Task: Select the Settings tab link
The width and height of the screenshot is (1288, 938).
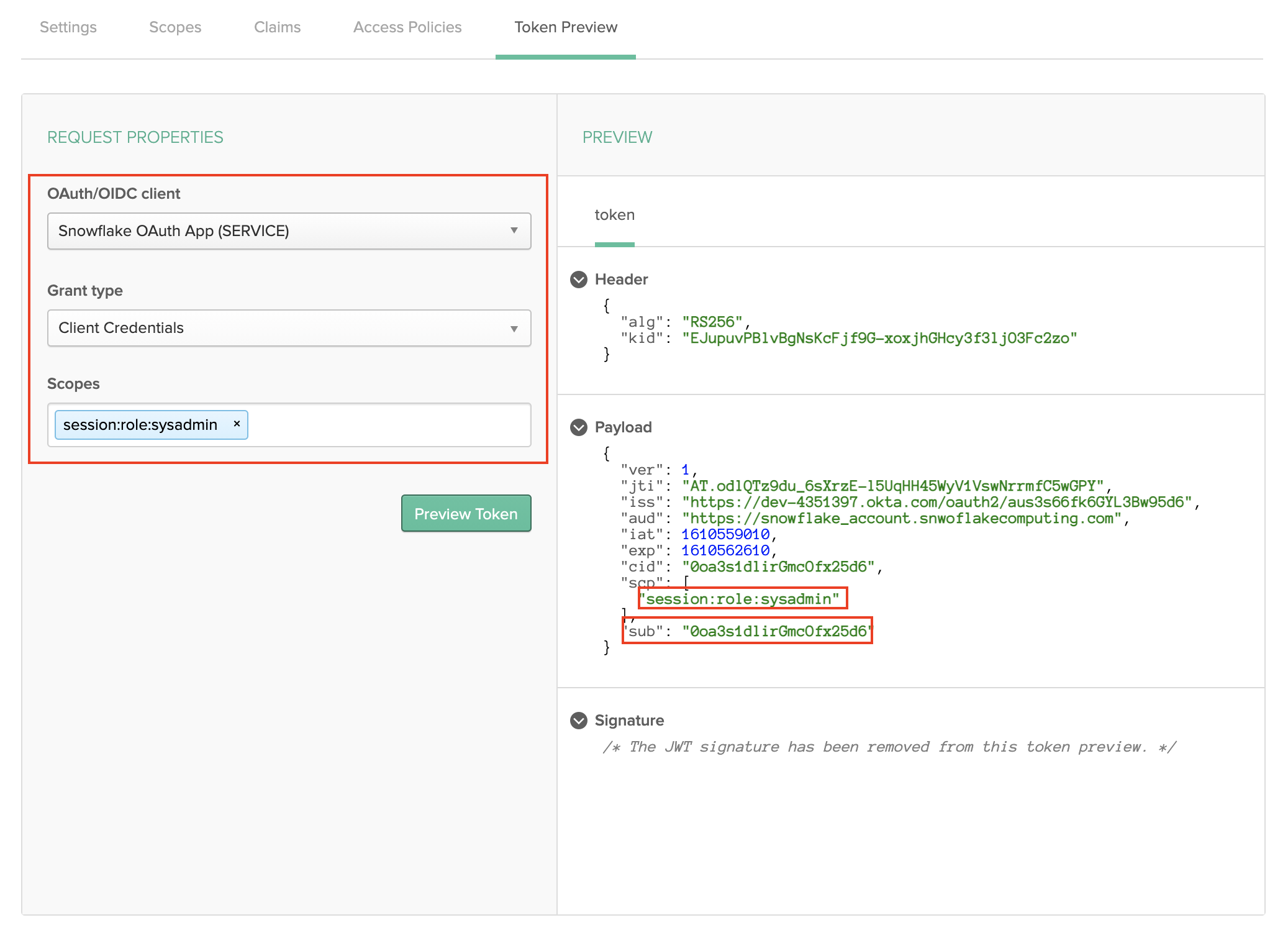Action: coord(68,27)
